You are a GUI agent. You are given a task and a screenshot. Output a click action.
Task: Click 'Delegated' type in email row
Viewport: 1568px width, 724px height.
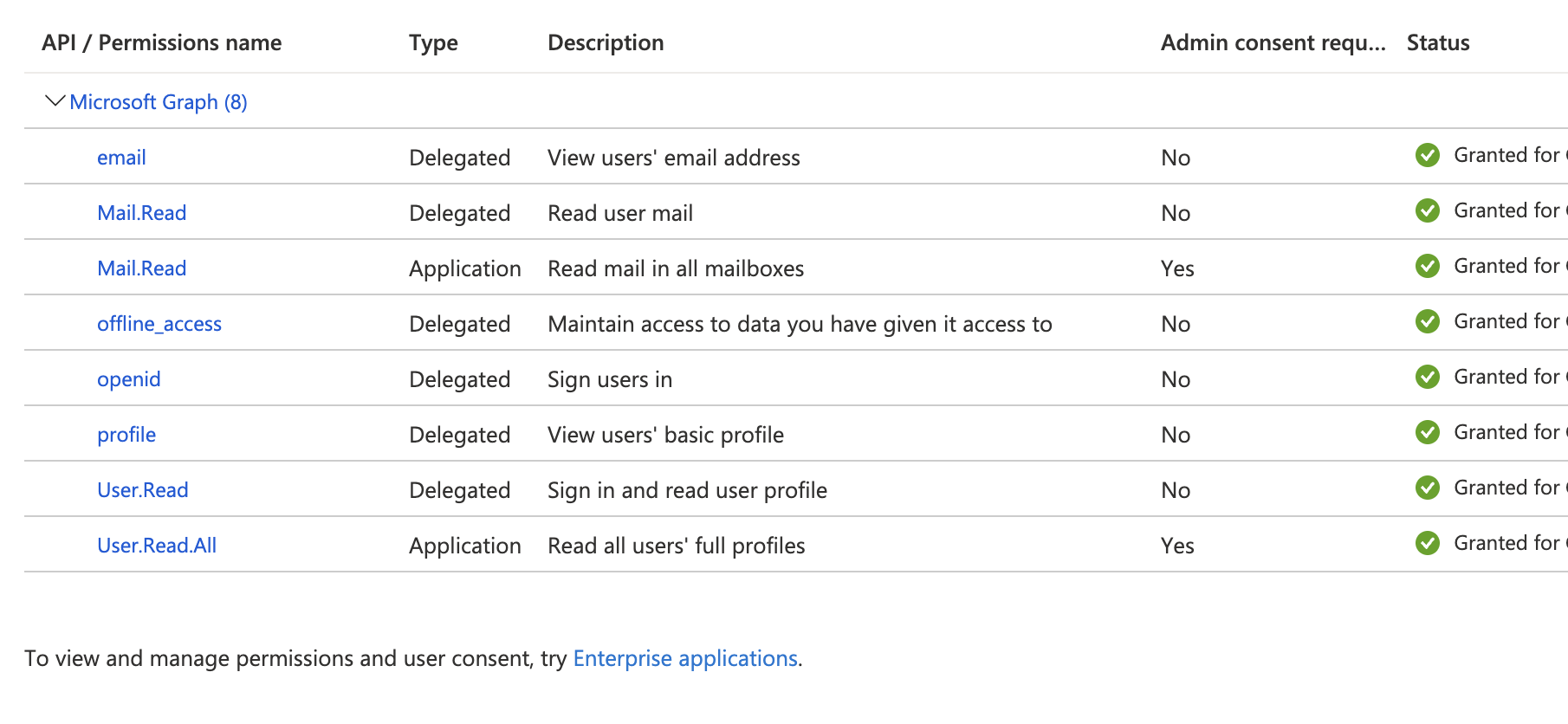[x=459, y=158]
